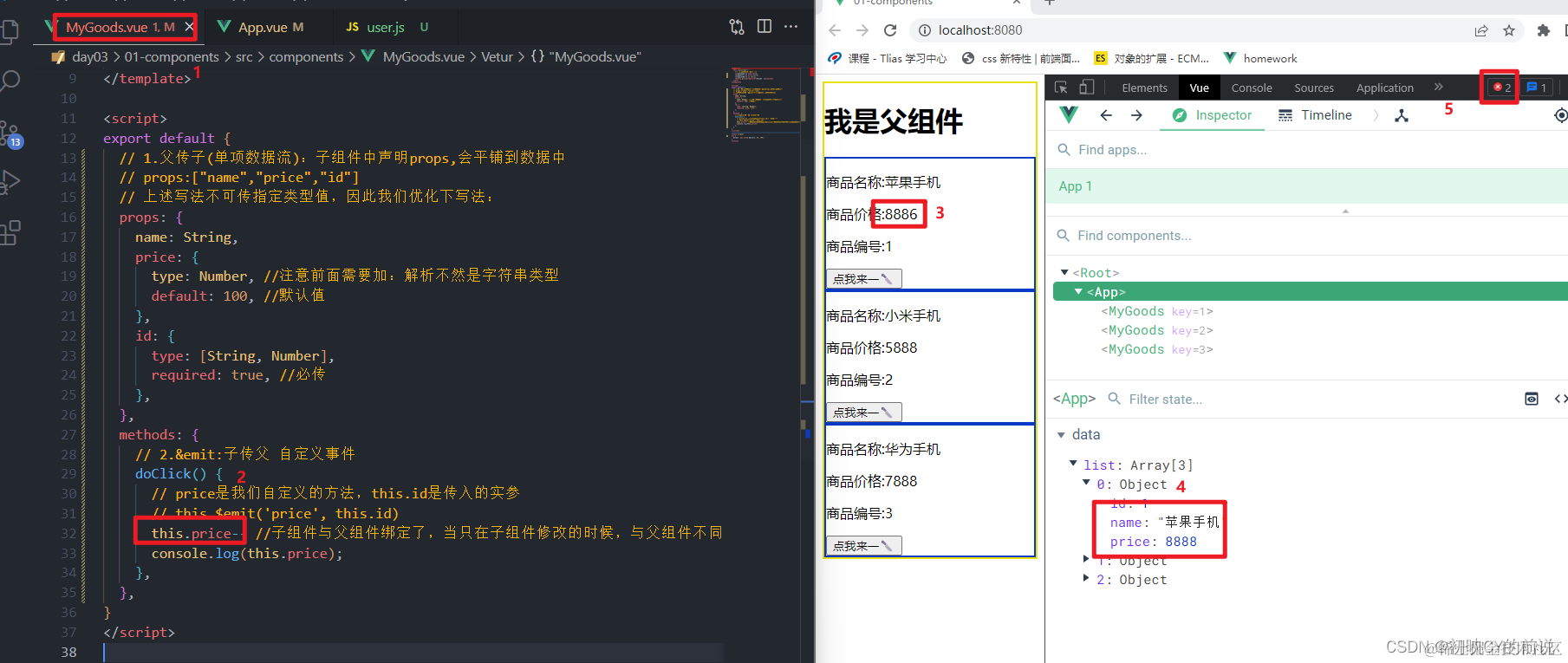
Task: Collapse list: Array[3] arrow
Action: [1073, 464]
